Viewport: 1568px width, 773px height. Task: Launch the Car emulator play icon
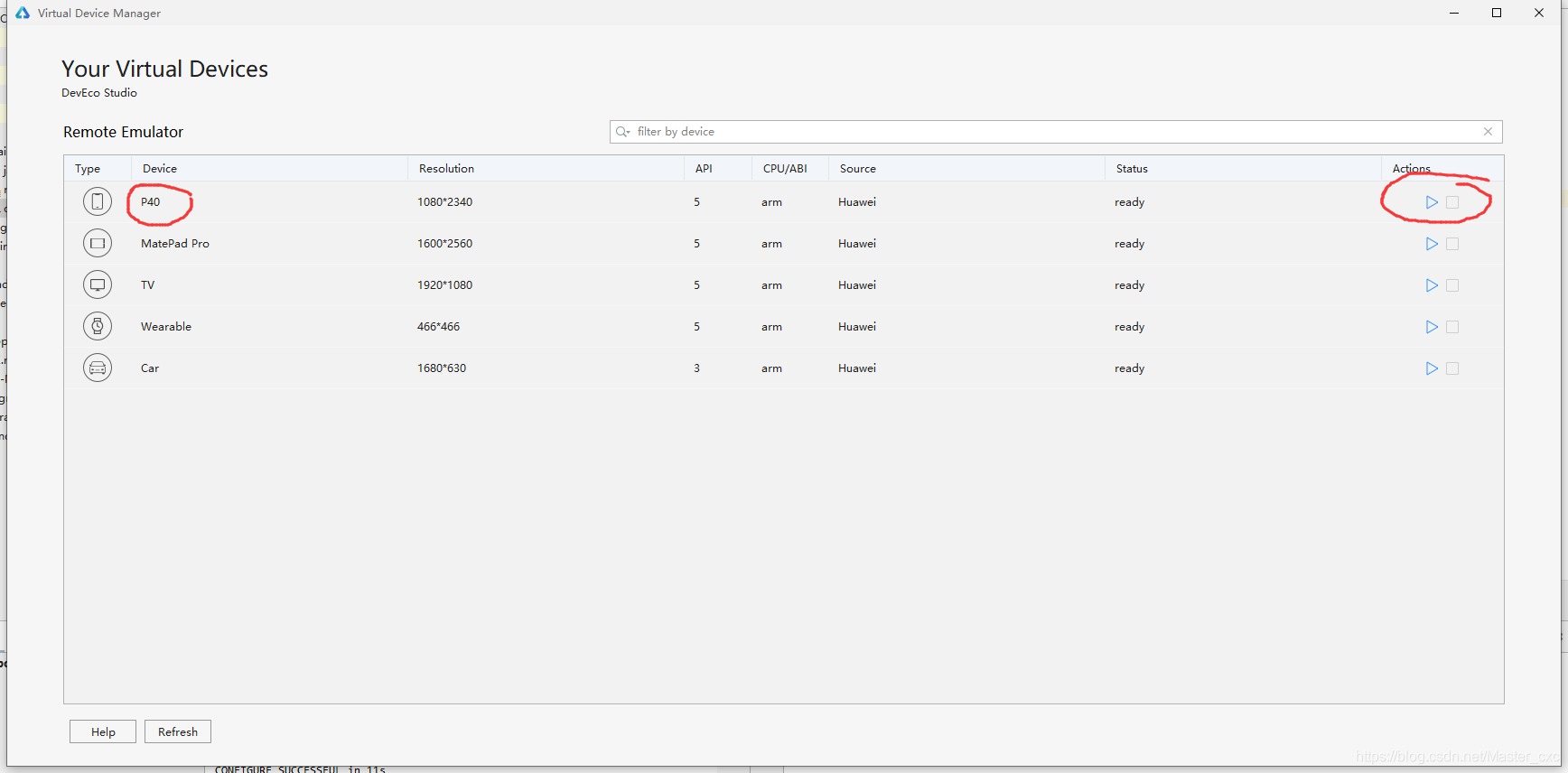tap(1432, 368)
